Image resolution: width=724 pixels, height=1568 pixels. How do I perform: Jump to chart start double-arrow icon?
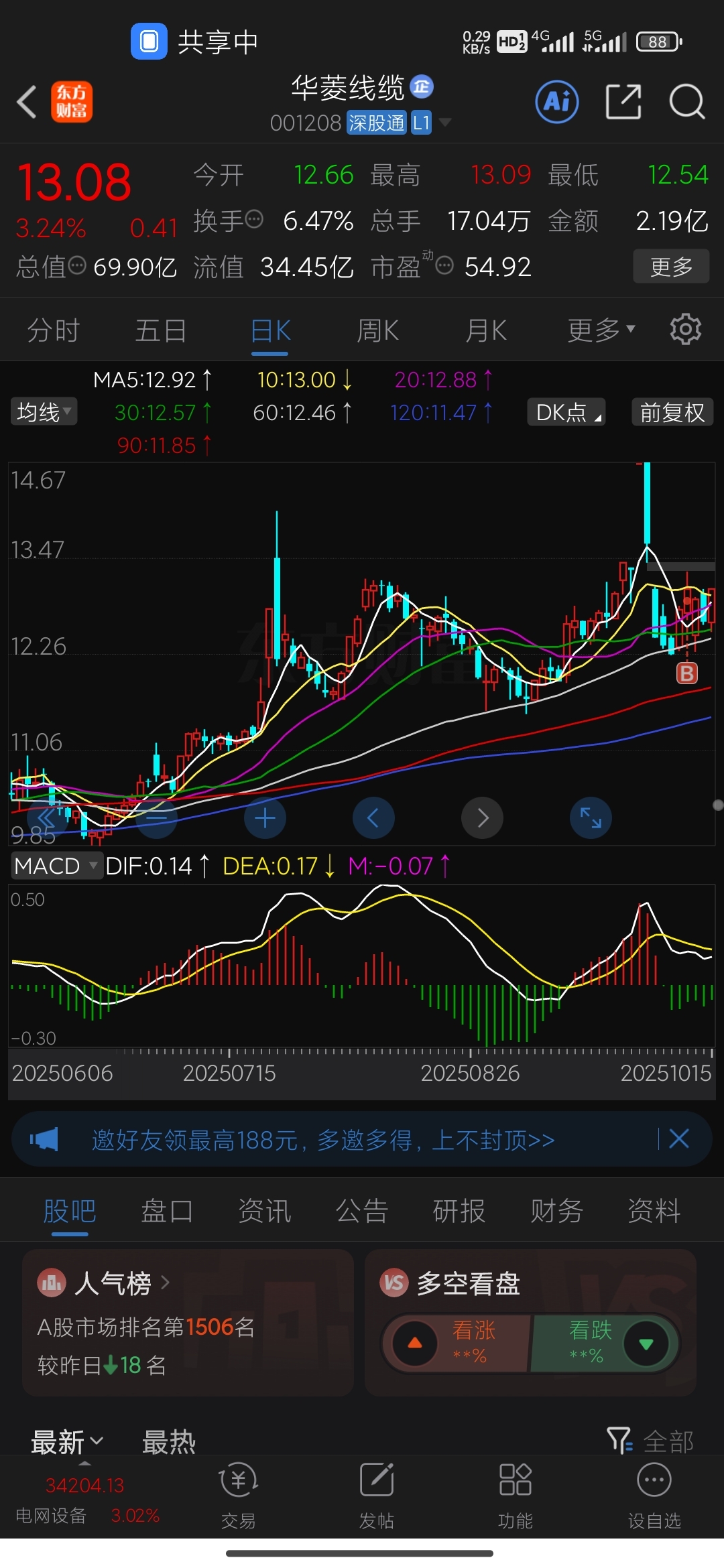48,818
